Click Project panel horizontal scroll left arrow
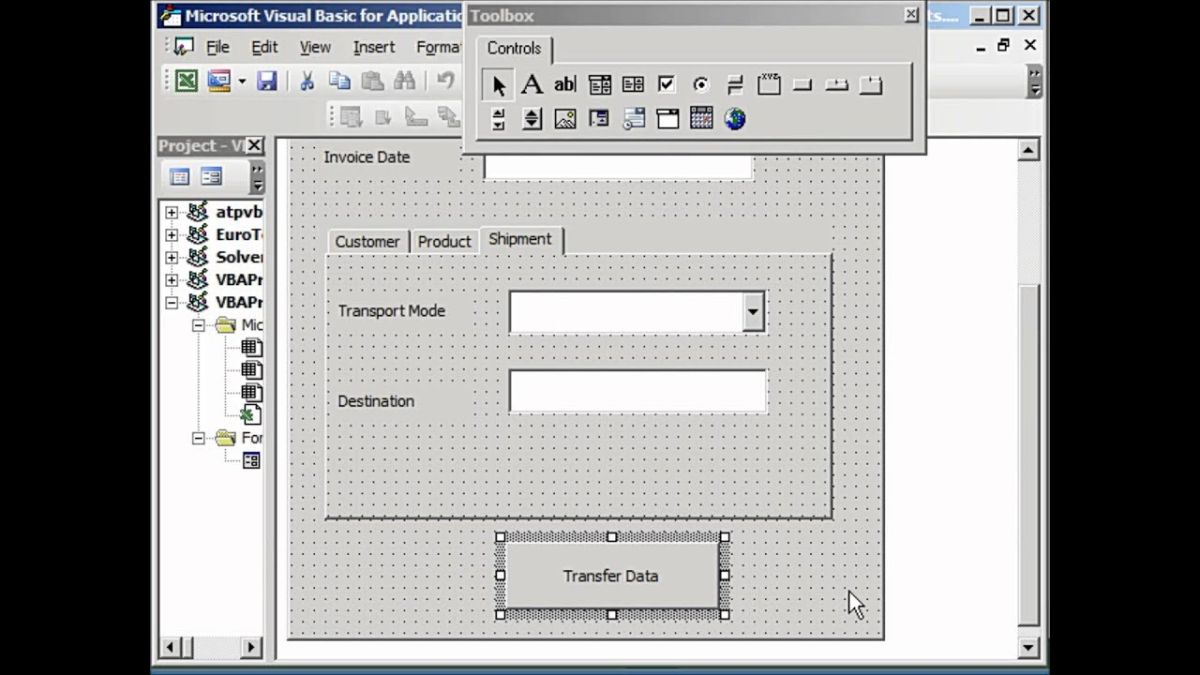 click(171, 648)
